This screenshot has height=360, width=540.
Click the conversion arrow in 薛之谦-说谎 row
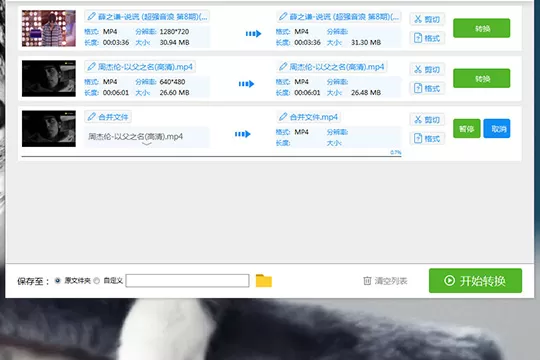click(x=253, y=33)
